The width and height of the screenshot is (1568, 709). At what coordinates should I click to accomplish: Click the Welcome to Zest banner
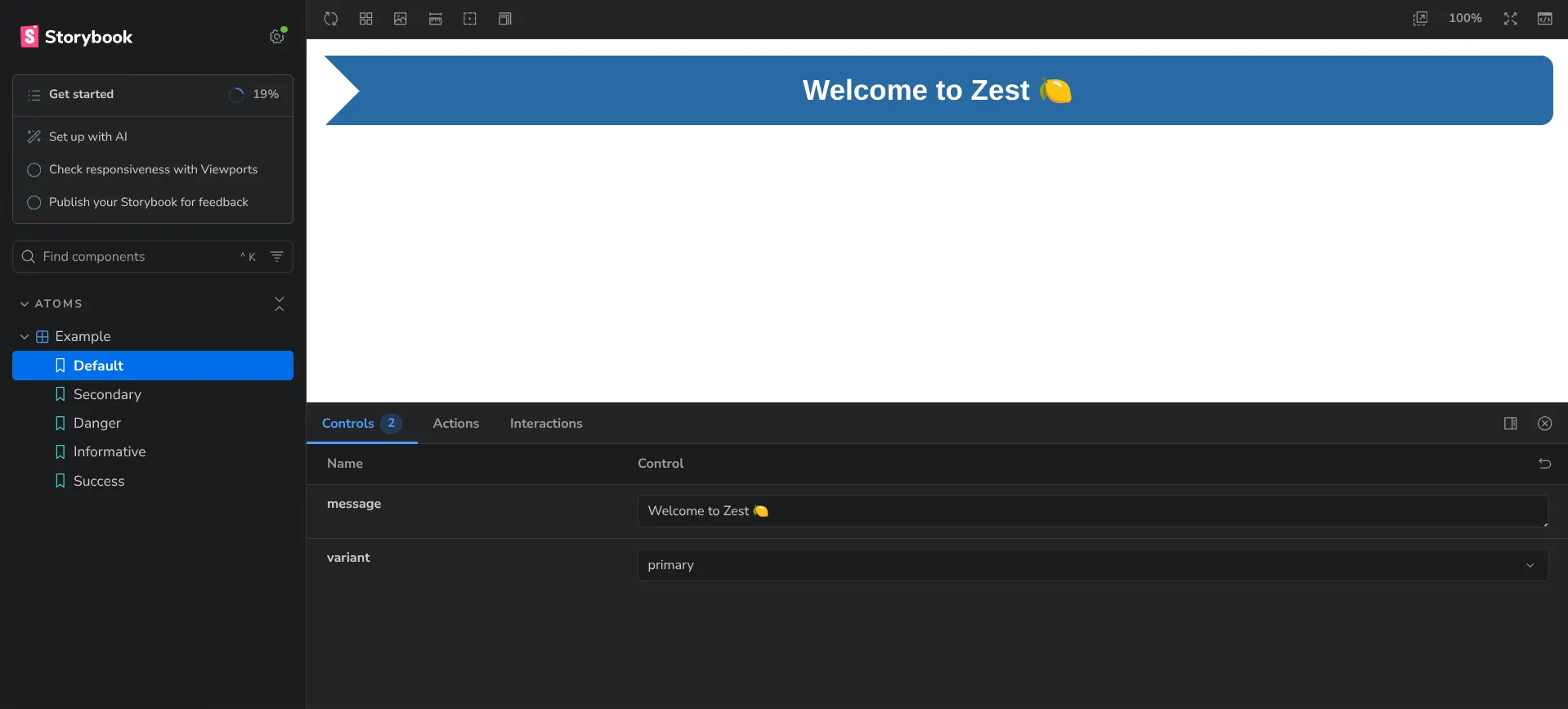coord(939,91)
